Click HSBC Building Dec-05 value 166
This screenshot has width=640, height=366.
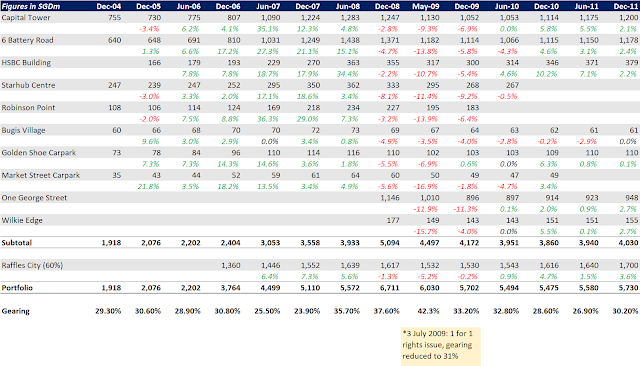(154, 62)
